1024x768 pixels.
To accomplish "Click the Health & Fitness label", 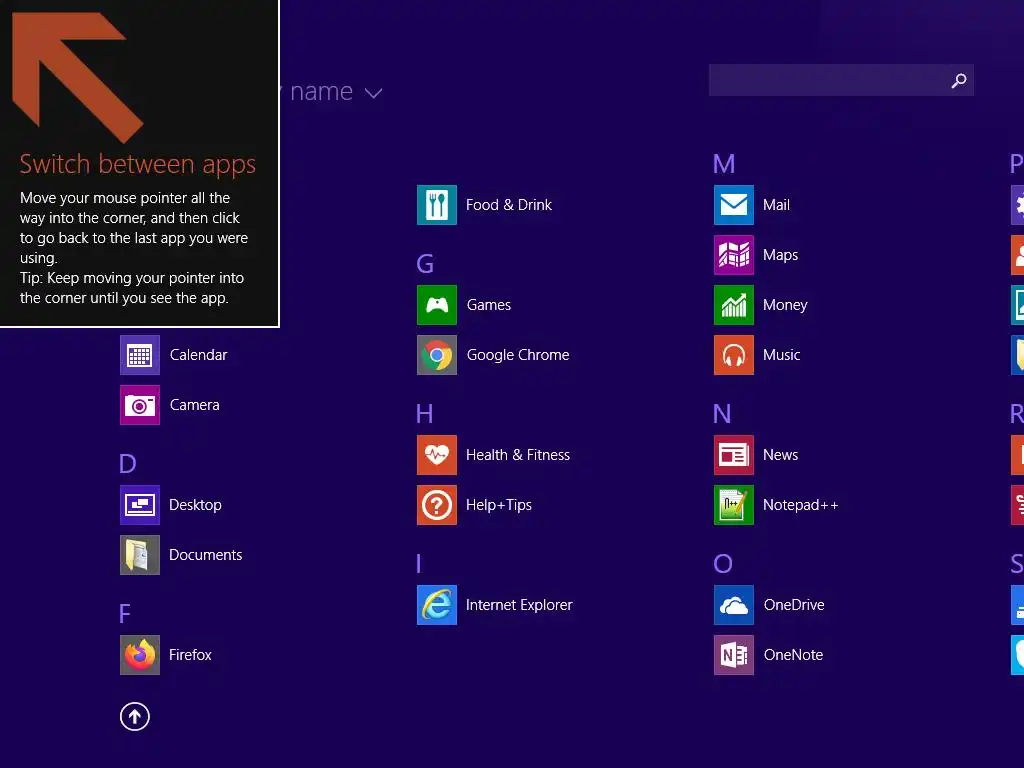I will (518, 455).
